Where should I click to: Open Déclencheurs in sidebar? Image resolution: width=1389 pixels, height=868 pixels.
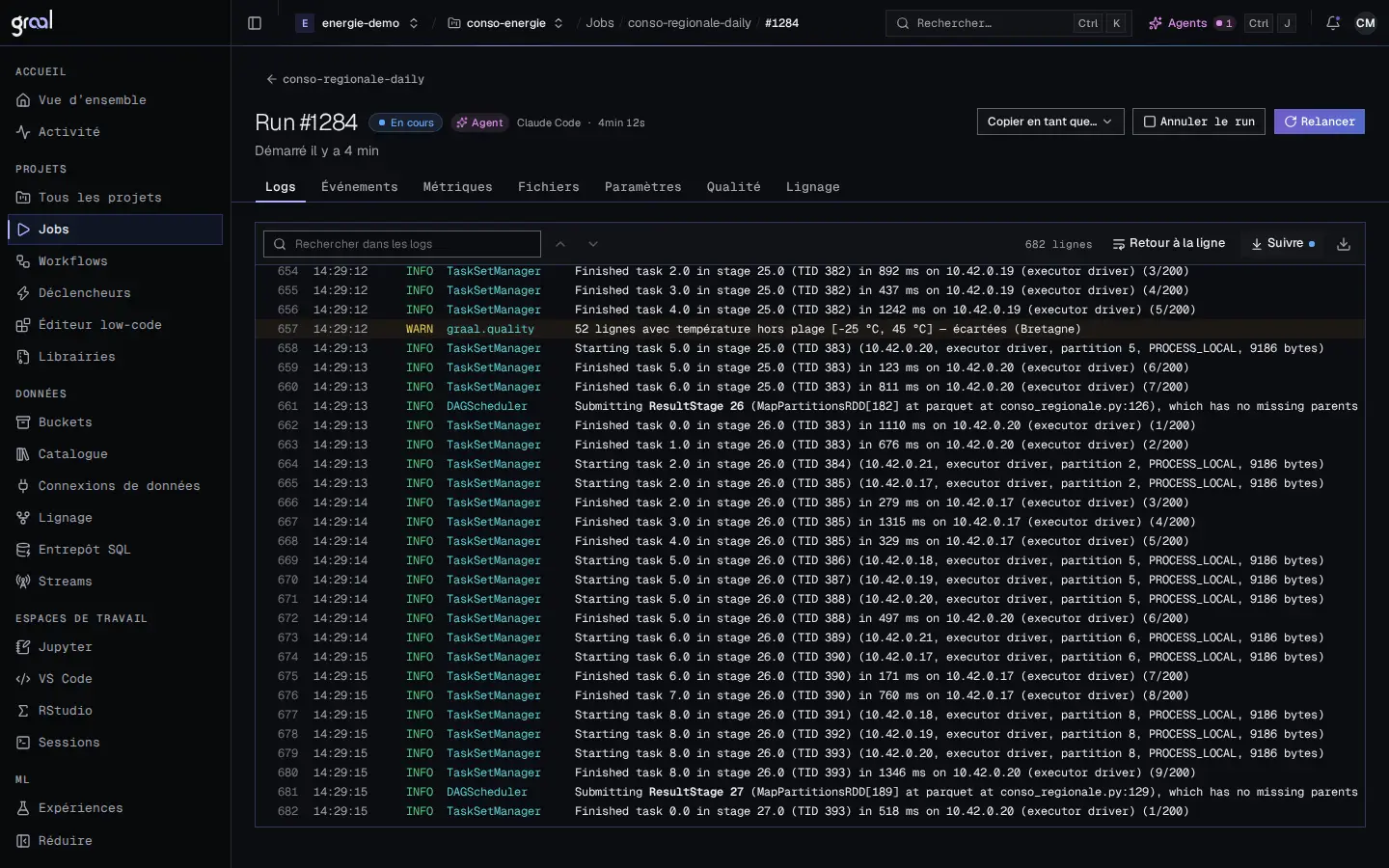coord(115,293)
